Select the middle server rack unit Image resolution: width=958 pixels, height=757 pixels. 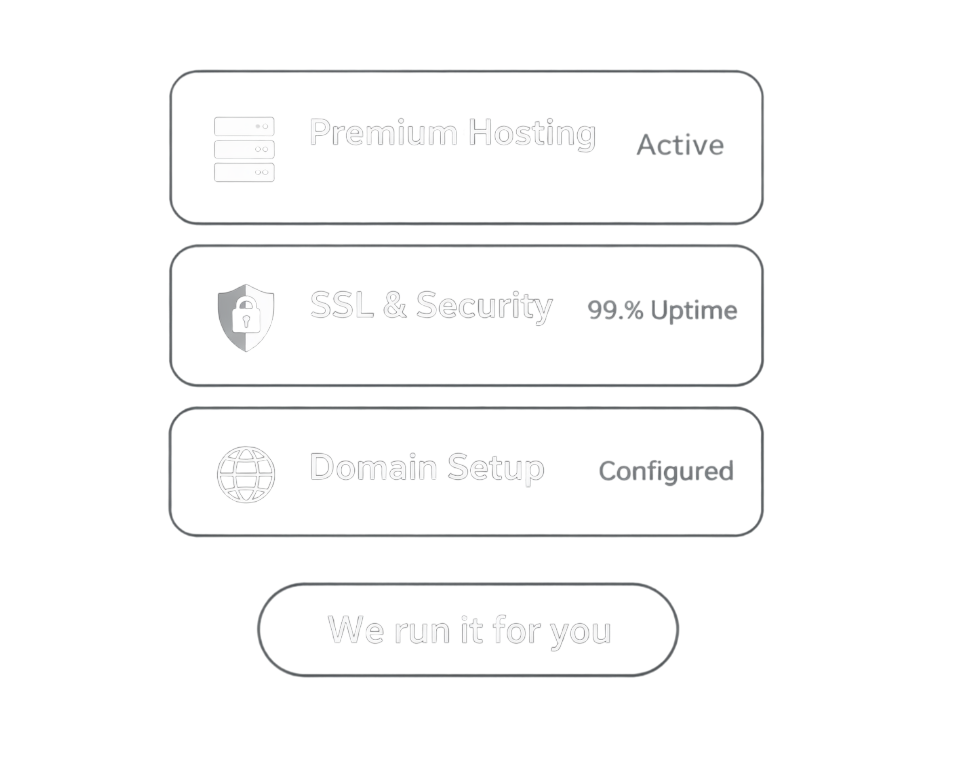[x=244, y=149]
